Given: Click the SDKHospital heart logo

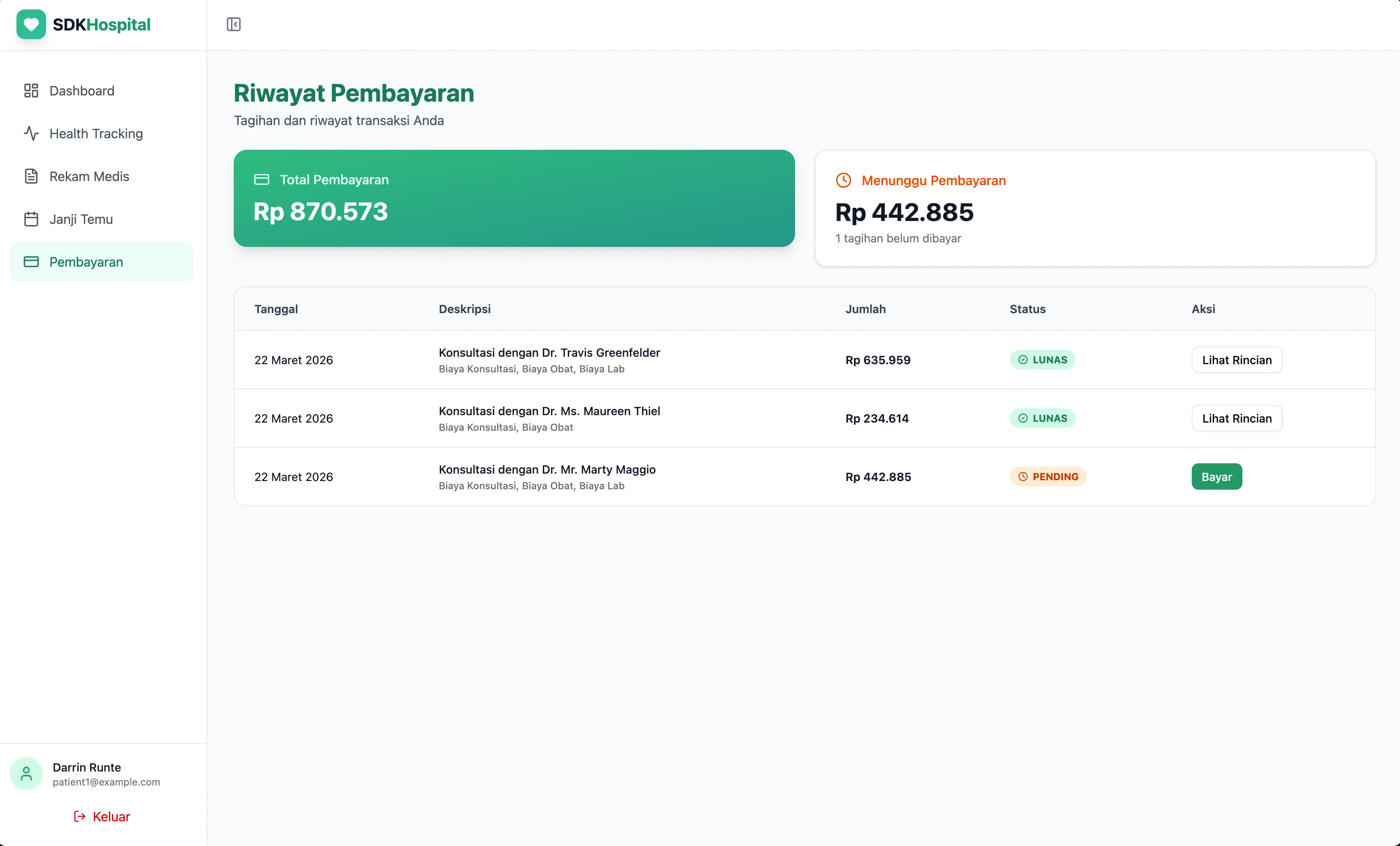Looking at the screenshot, I should pyautogui.click(x=31, y=24).
